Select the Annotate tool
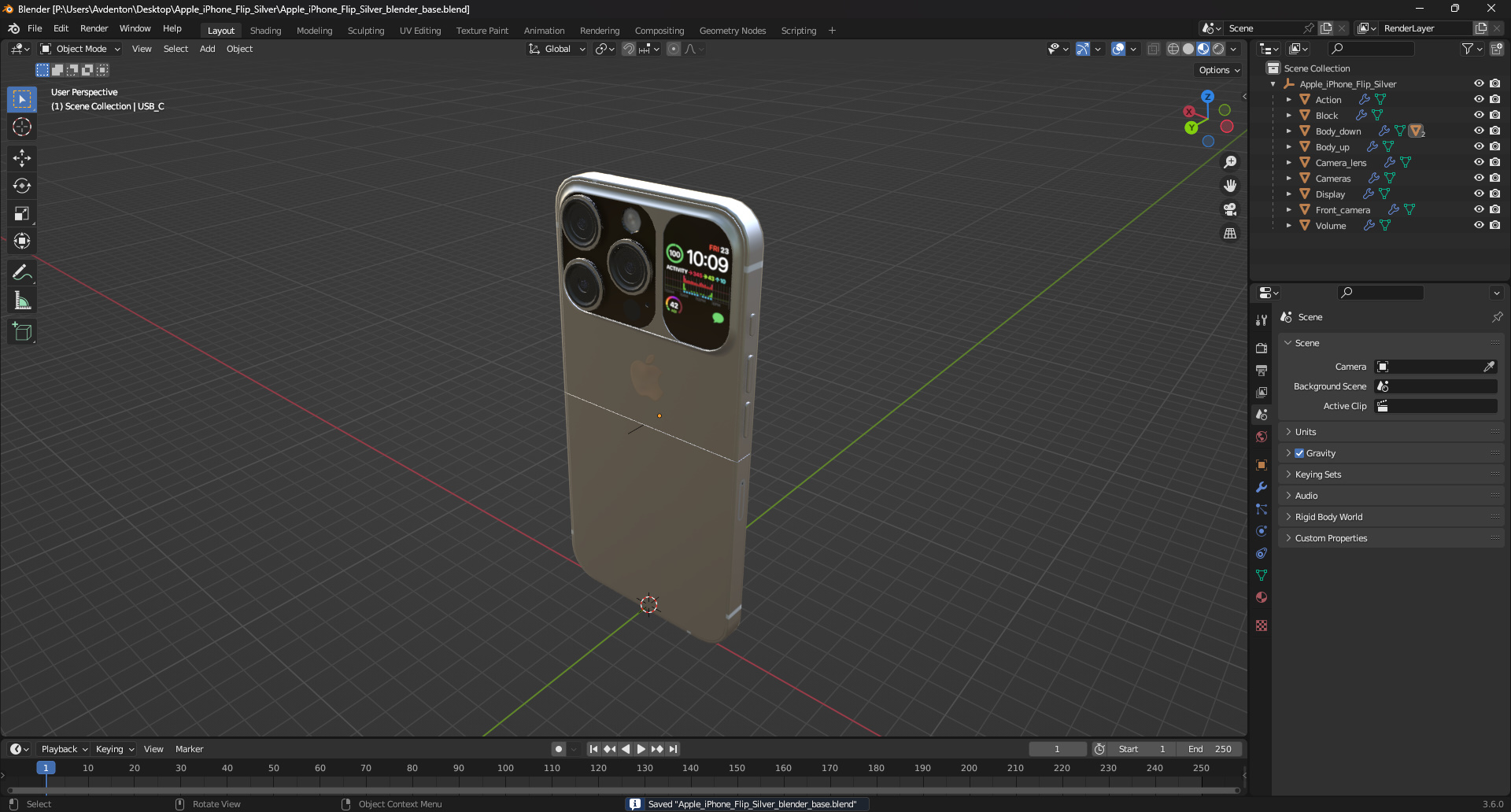 click(22, 273)
